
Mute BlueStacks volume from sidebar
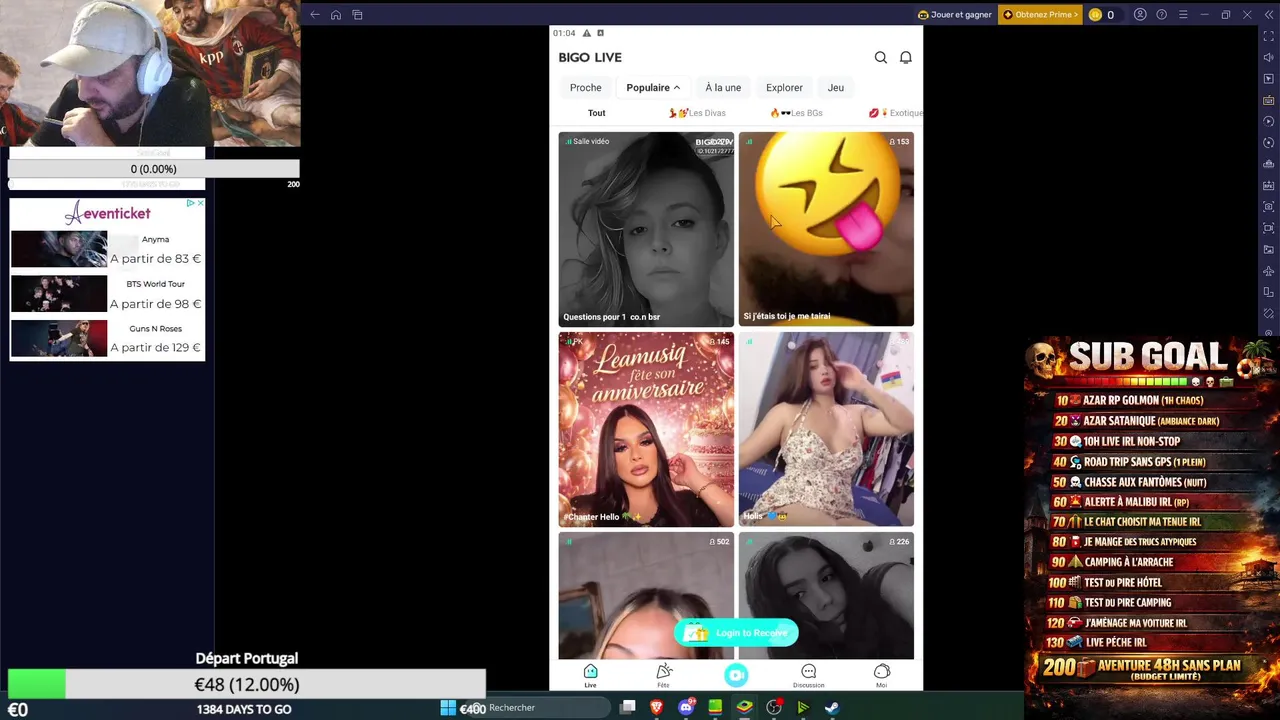[1268, 57]
